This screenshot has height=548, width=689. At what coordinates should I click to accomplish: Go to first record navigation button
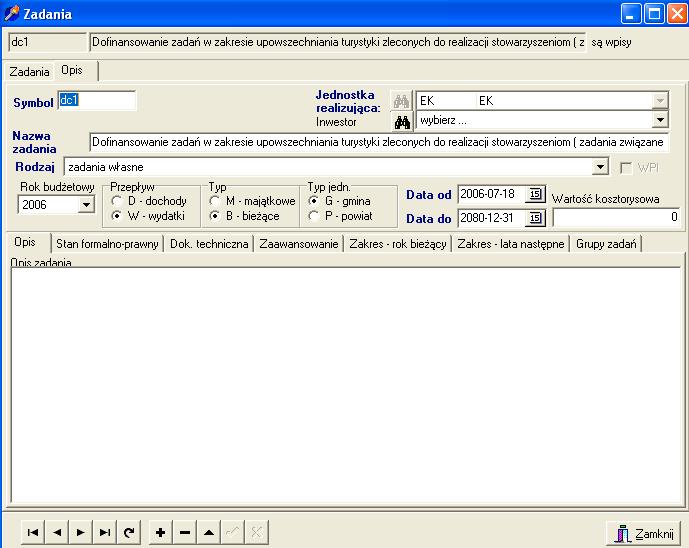33,533
